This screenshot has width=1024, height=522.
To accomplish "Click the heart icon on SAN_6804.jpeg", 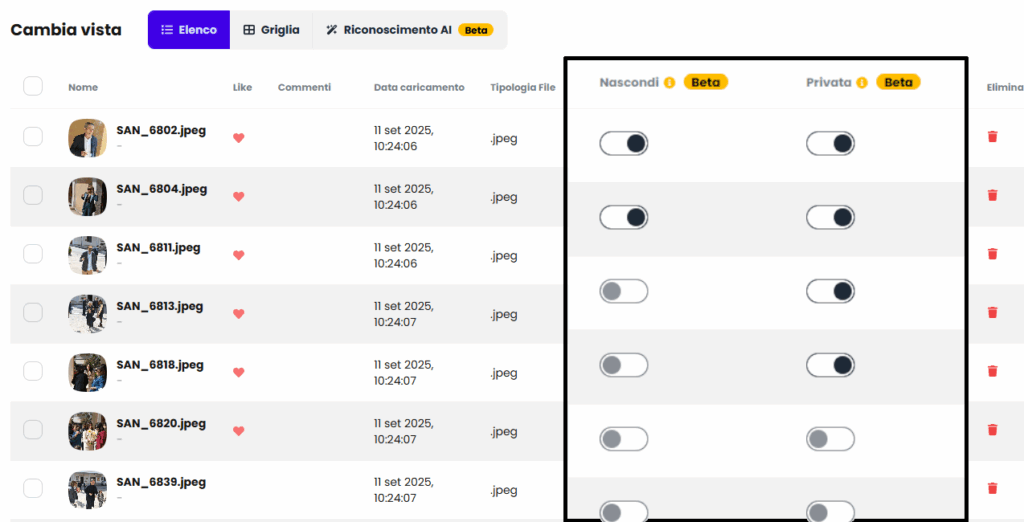I will click(x=238, y=197).
